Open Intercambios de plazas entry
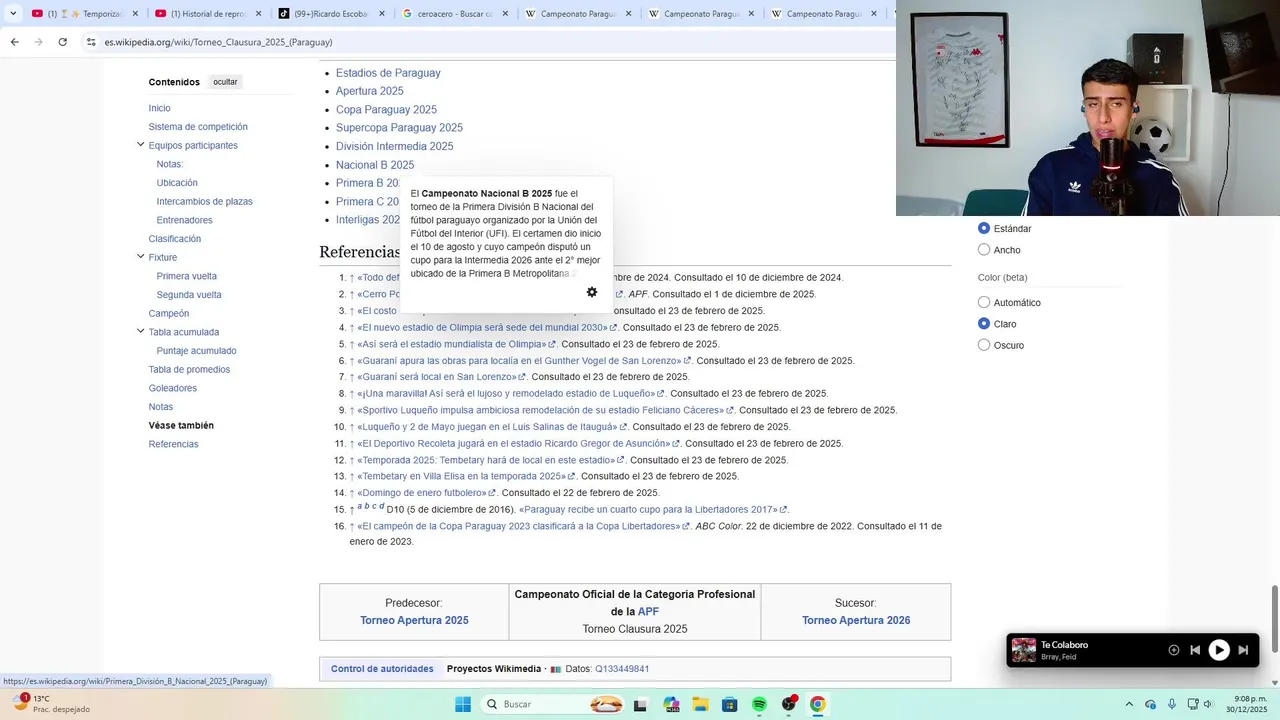This screenshot has height=720, width=1280. [204, 201]
